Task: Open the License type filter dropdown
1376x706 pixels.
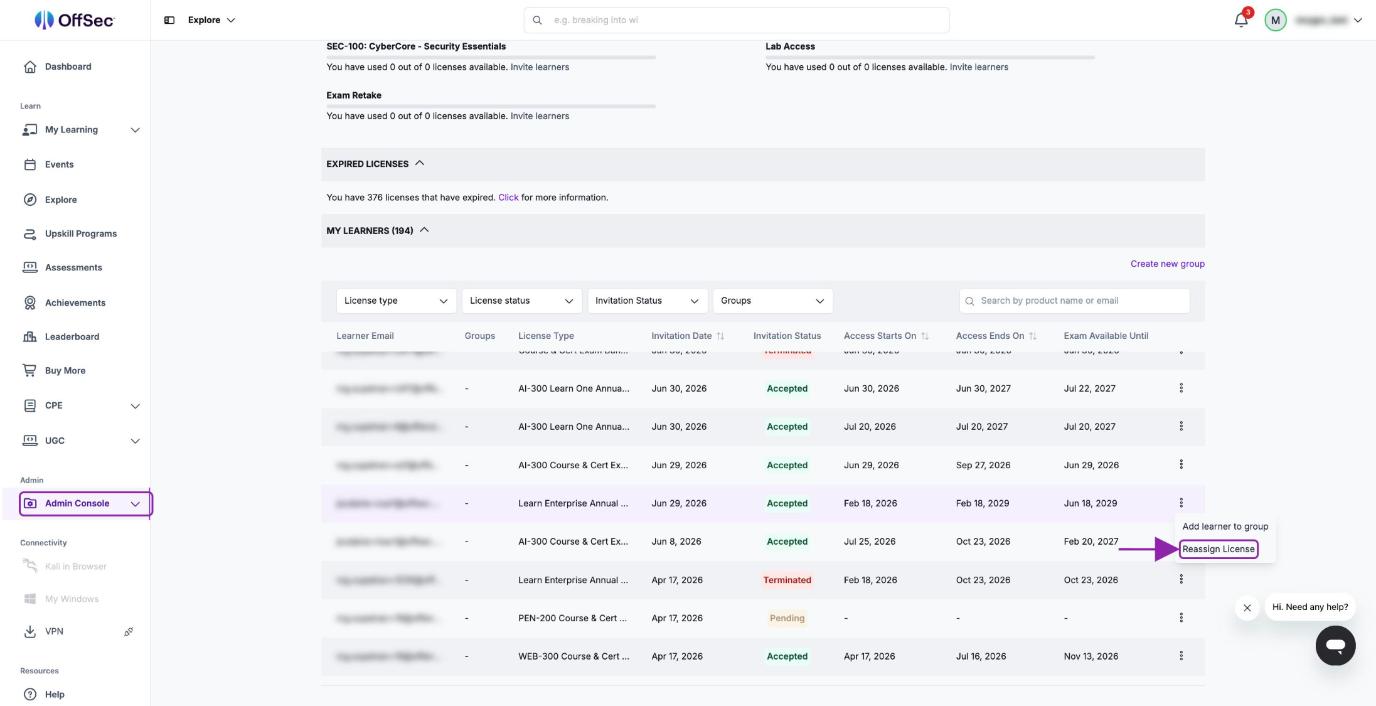Action: coord(396,300)
